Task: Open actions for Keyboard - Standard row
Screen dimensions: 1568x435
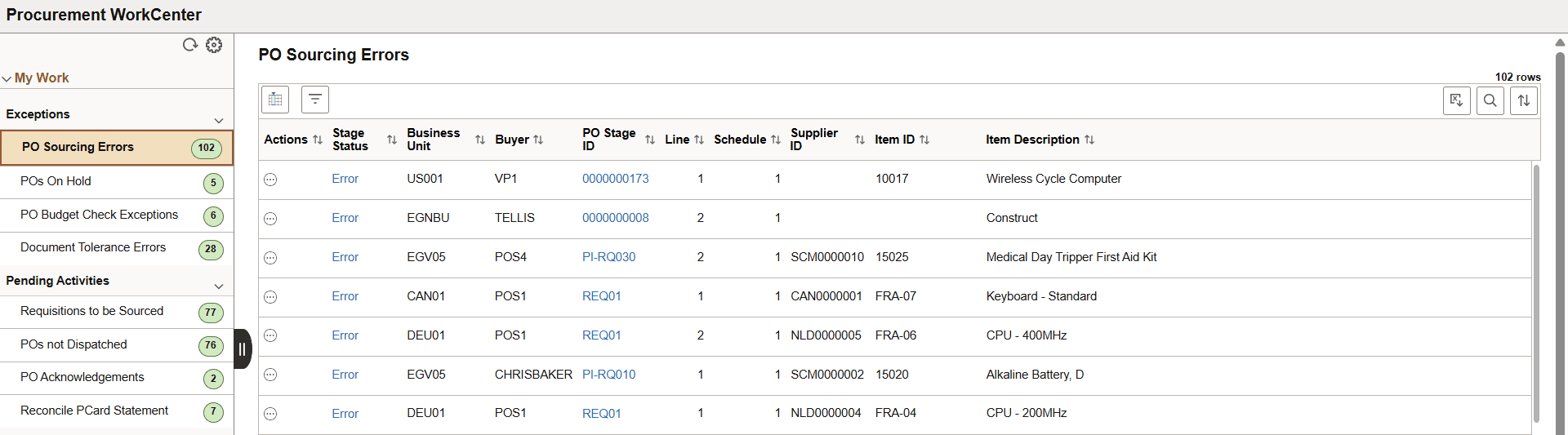Action: pyautogui.click(x=270, y=297)
